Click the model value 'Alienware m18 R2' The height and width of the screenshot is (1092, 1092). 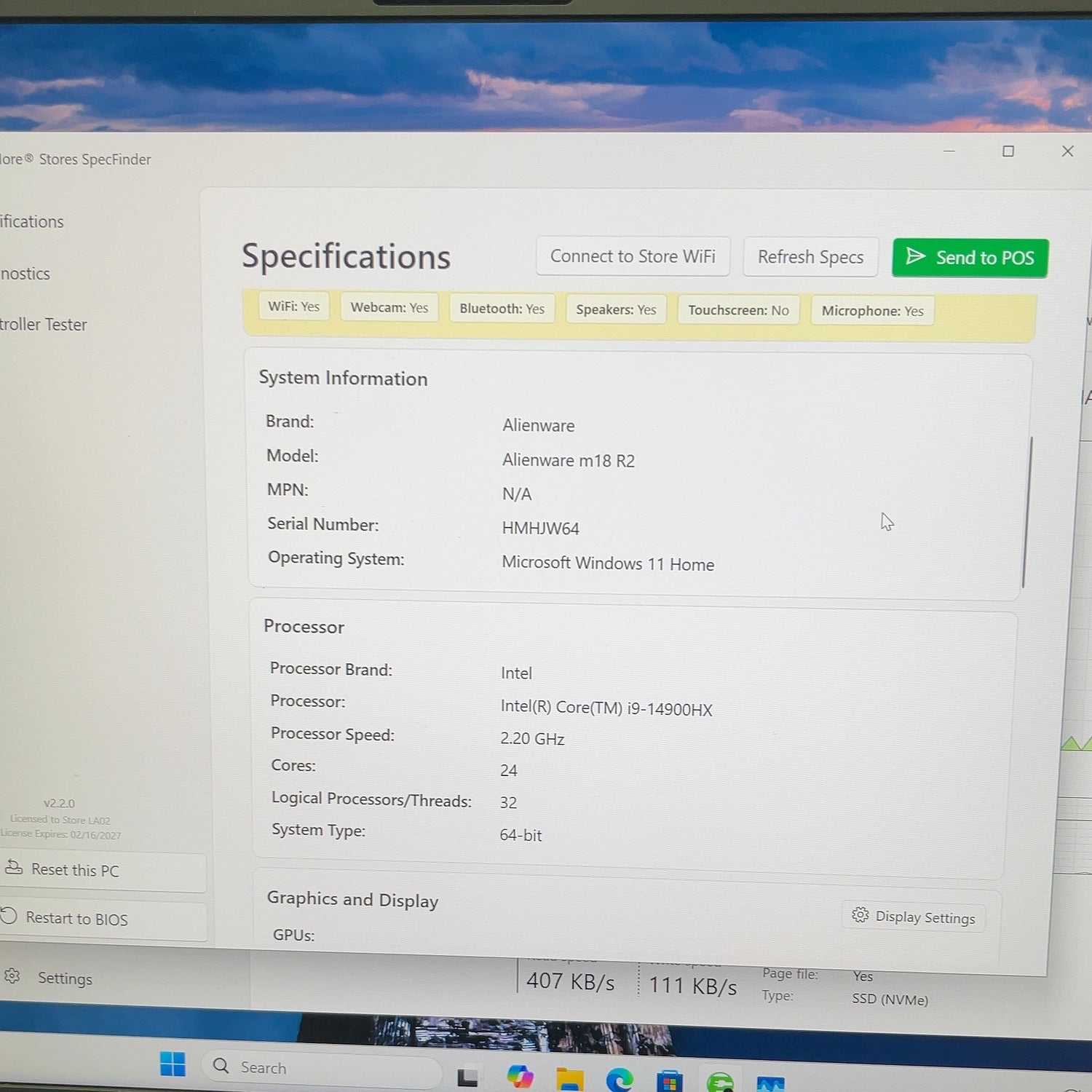pos(569,460)
